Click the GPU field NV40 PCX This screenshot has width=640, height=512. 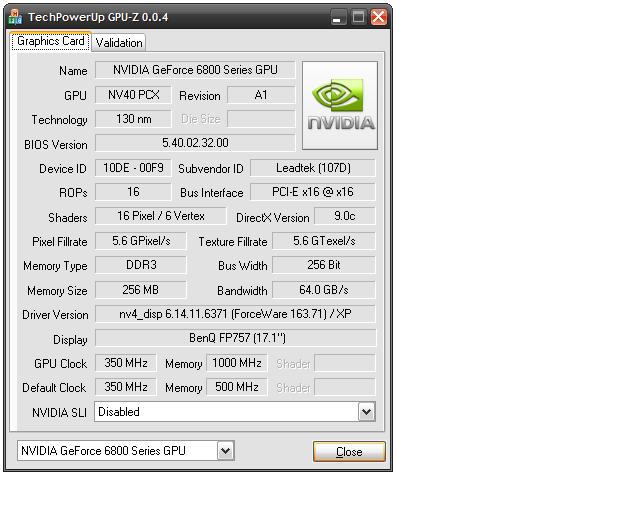[x=133, y=95]
